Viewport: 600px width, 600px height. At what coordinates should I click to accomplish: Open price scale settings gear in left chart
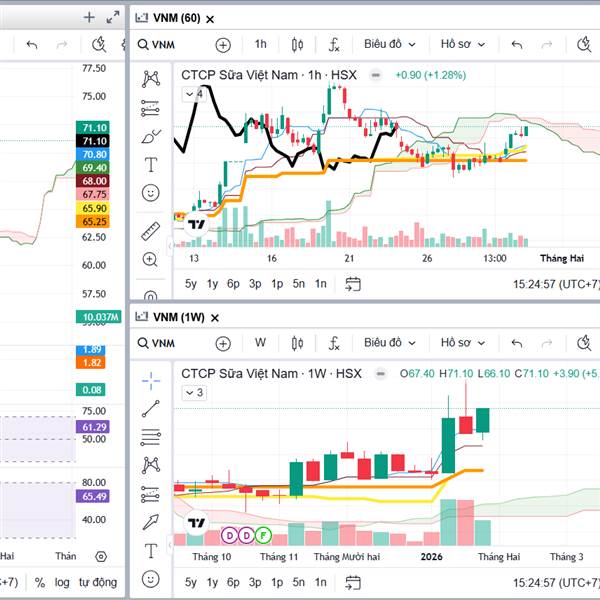[x=101, y=556]
